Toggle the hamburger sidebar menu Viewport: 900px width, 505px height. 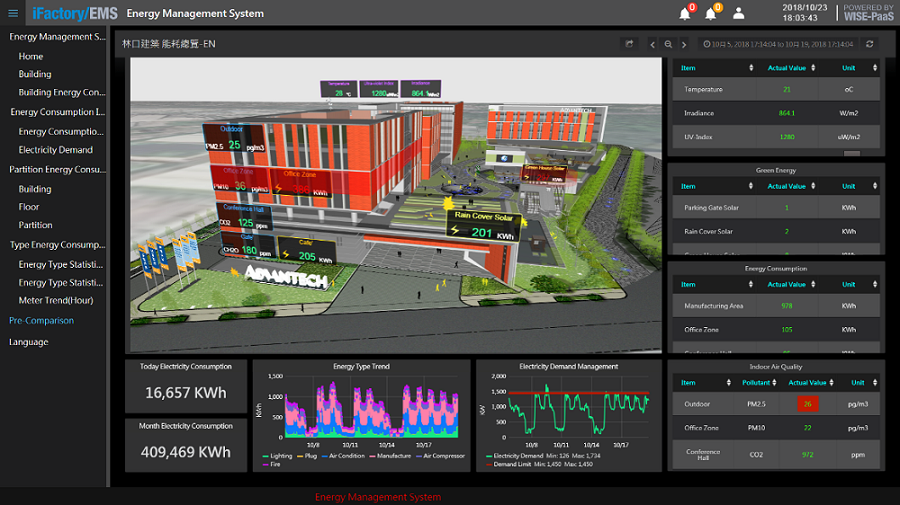tap(13, 13)
